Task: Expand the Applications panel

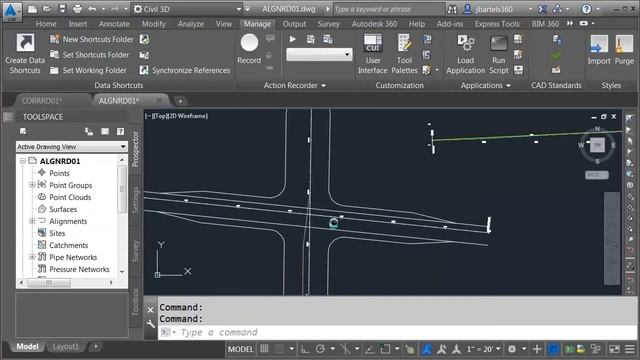Action: click(x=485, y=85)
